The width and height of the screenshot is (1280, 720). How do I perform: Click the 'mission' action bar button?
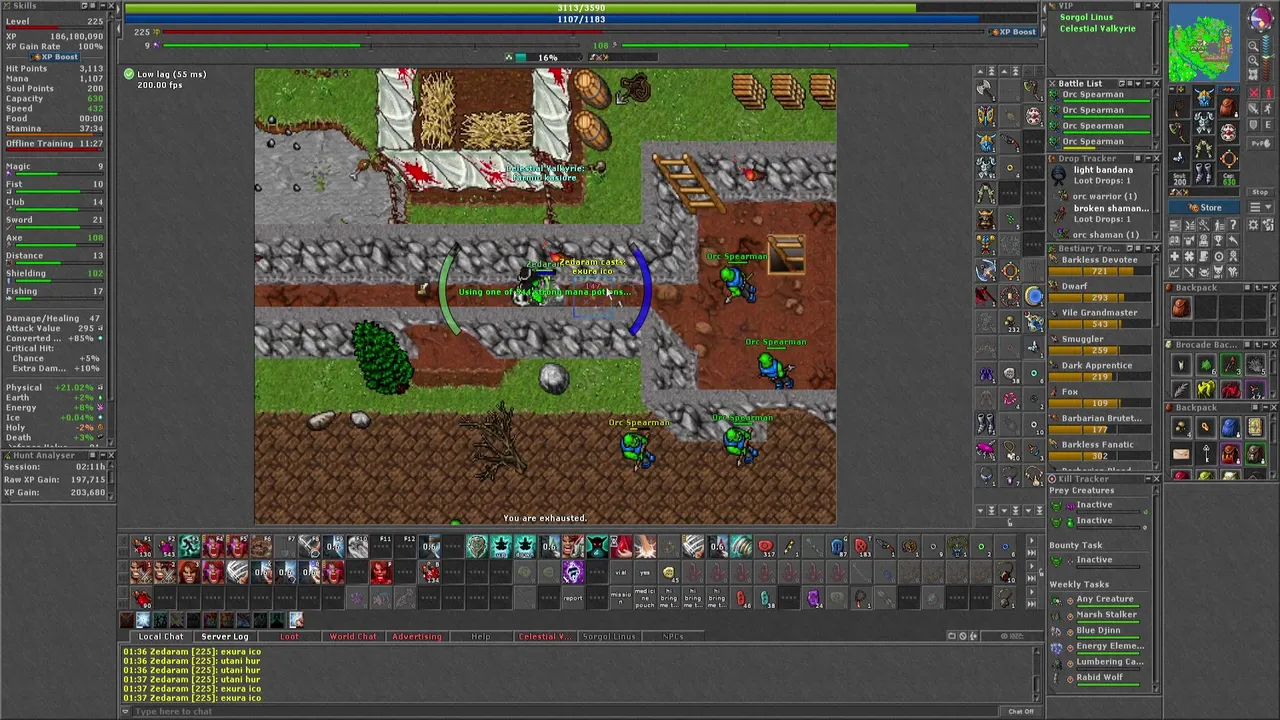[620, 598]
